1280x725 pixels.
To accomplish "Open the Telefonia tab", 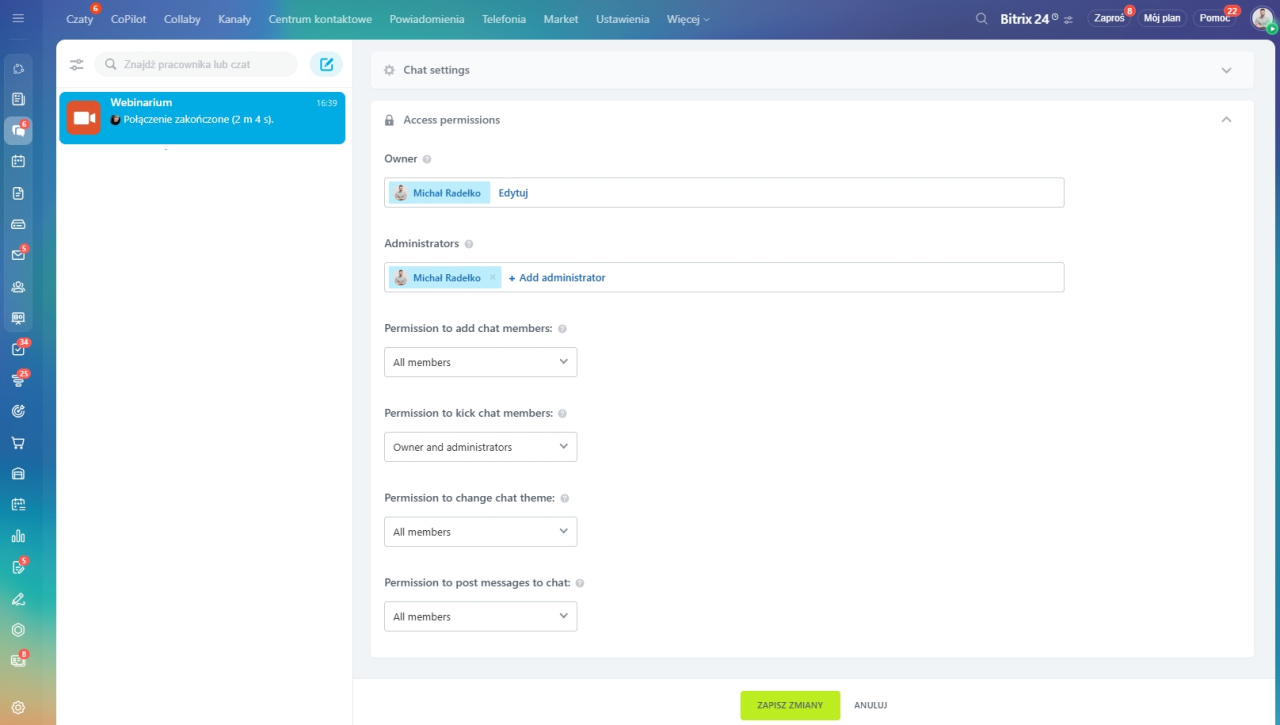I will tap(504, 19).
